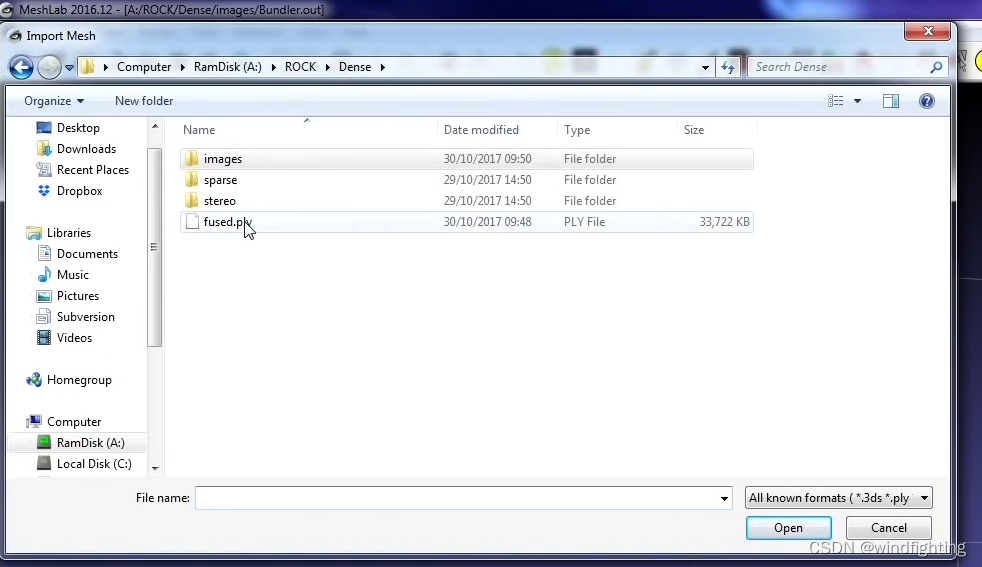Click the RamDisk (A:) breadcrumb
Viewport: 982px width, 567px height.
tap(227, 67)
